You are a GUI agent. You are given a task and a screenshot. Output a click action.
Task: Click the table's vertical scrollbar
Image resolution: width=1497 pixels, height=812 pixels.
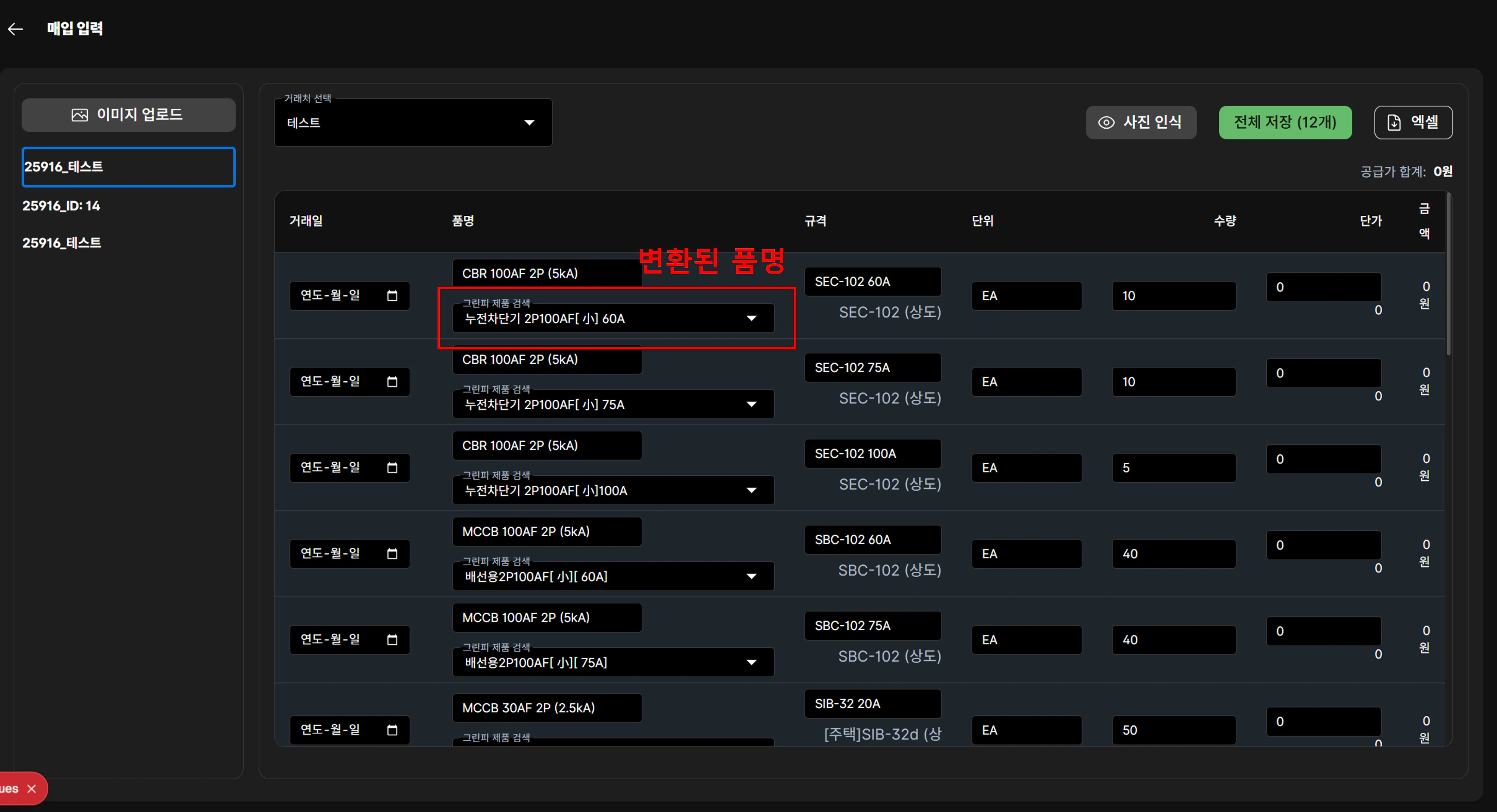pos(1448,273)
